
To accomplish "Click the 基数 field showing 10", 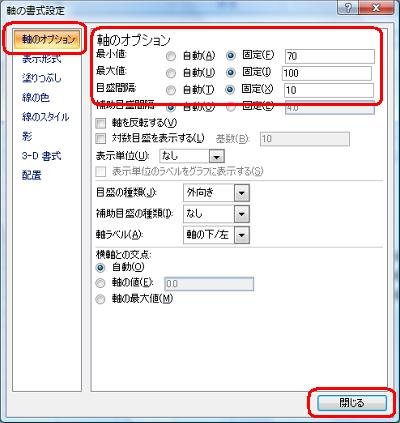I will [305, 139].
